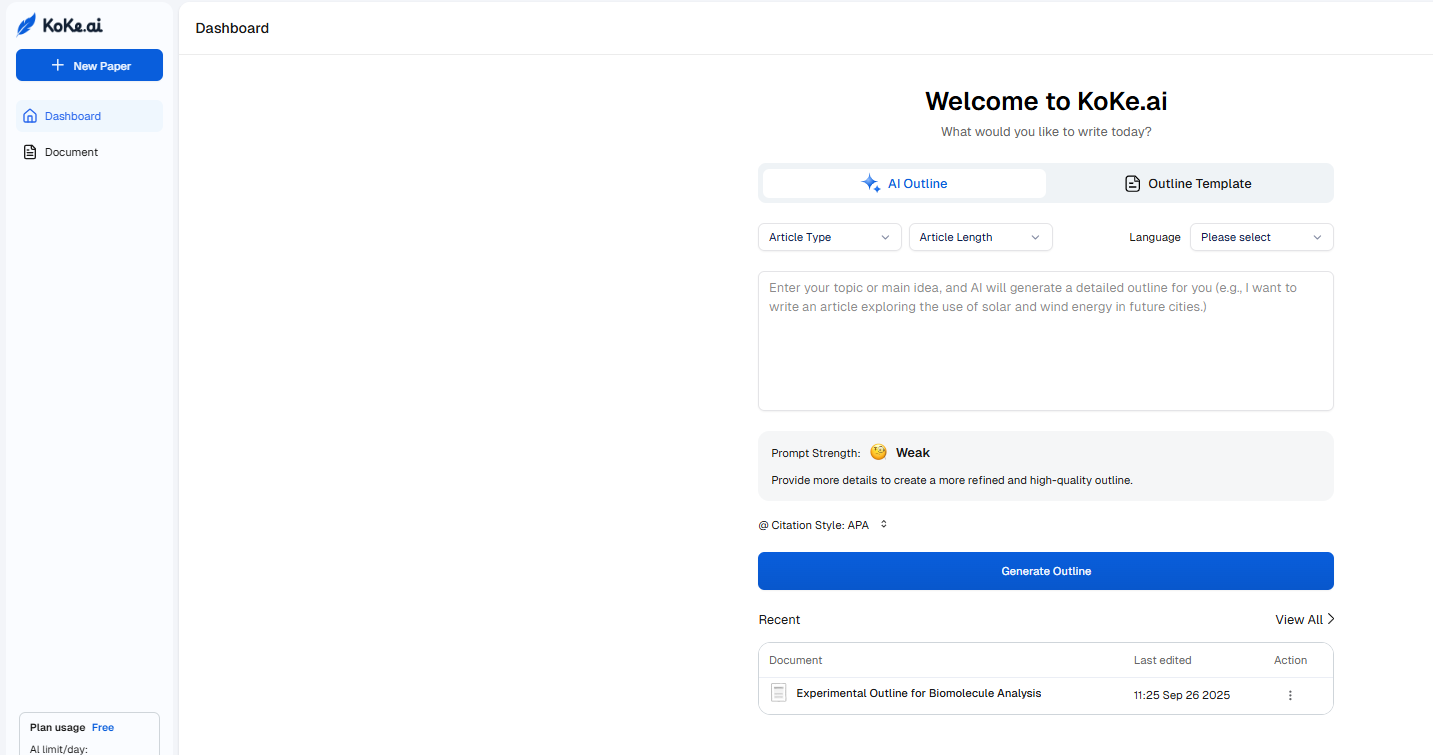Click the Recent section heading
1433x755 pixels.
tap(779, 620)
